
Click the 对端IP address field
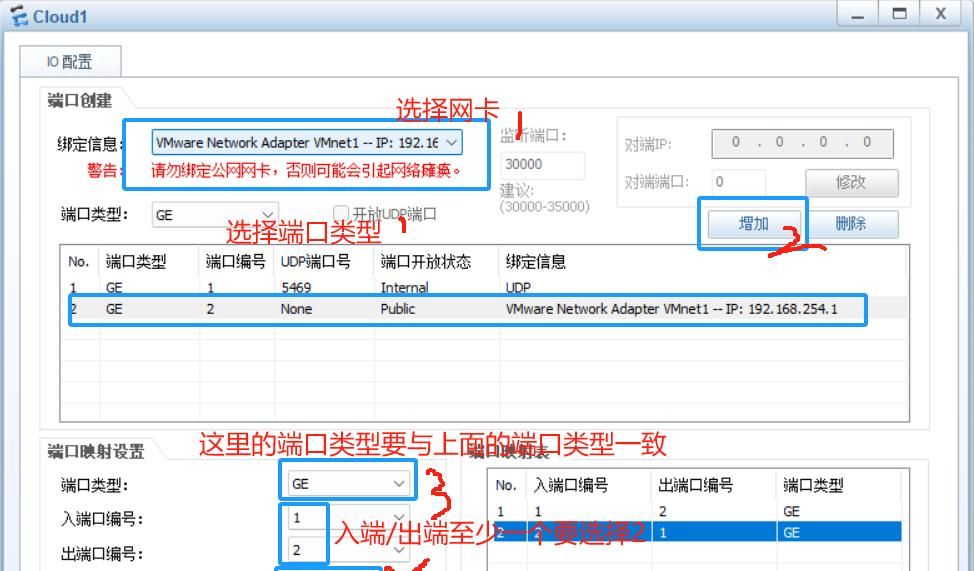click(x=802, y=144)
